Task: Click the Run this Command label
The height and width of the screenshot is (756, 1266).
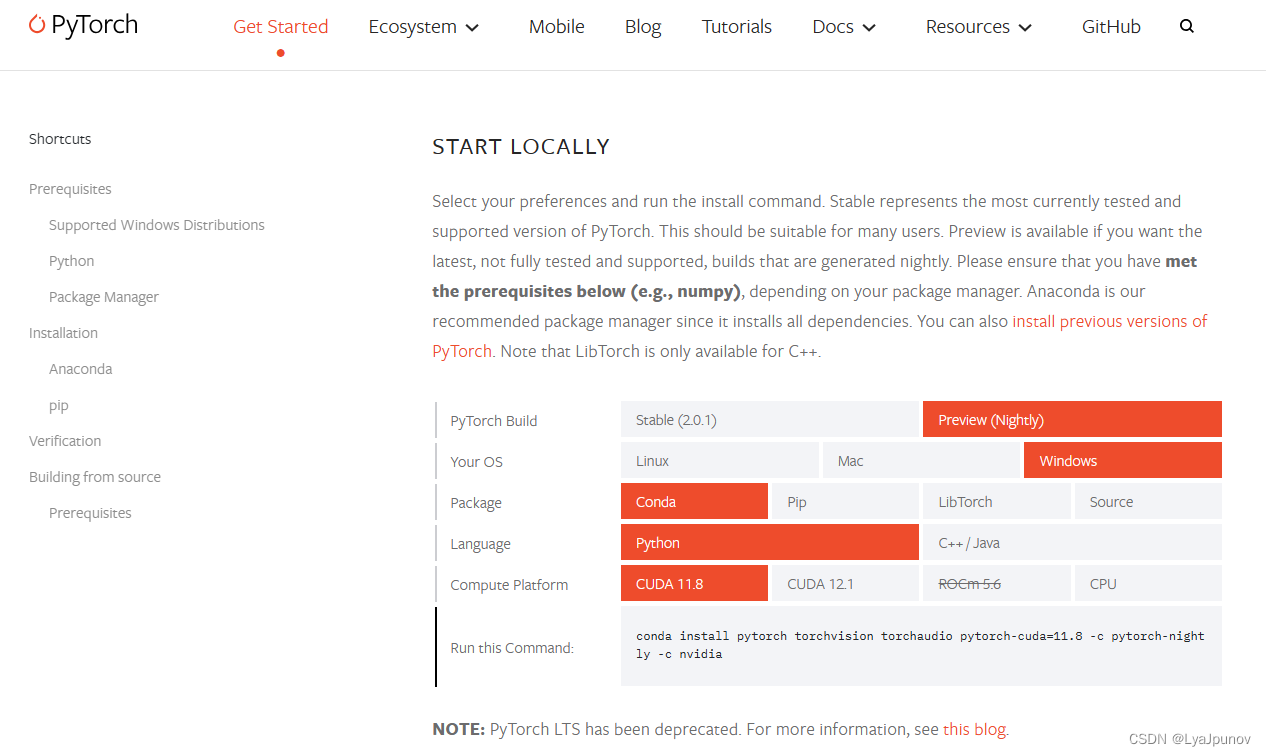Action: [x=512, y=648]
